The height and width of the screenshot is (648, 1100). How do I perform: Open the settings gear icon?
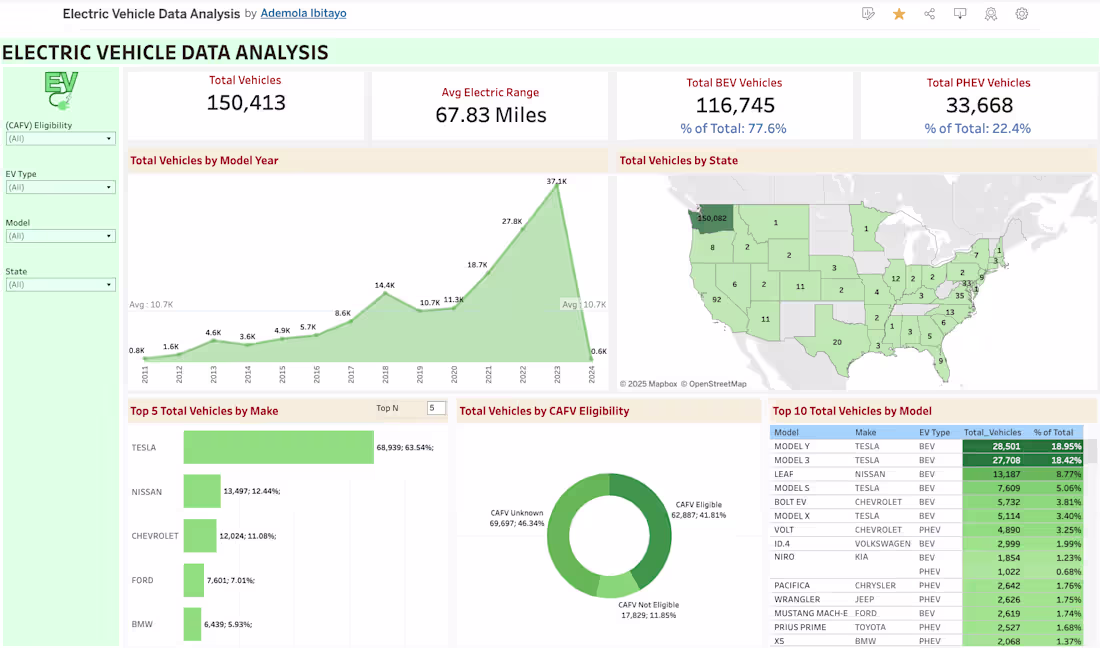1021,14
